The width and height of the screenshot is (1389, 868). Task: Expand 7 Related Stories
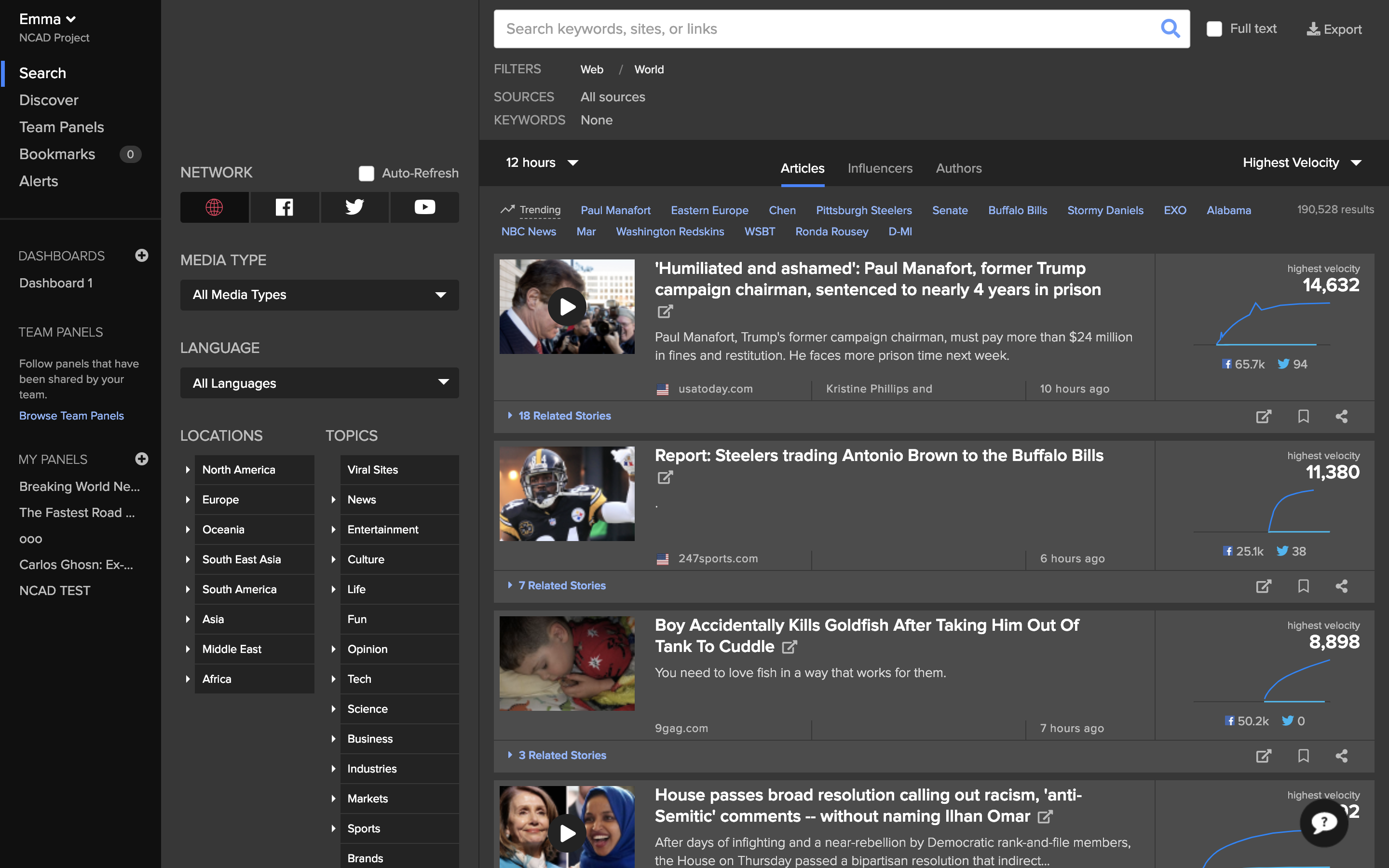[x=556, y=585]
